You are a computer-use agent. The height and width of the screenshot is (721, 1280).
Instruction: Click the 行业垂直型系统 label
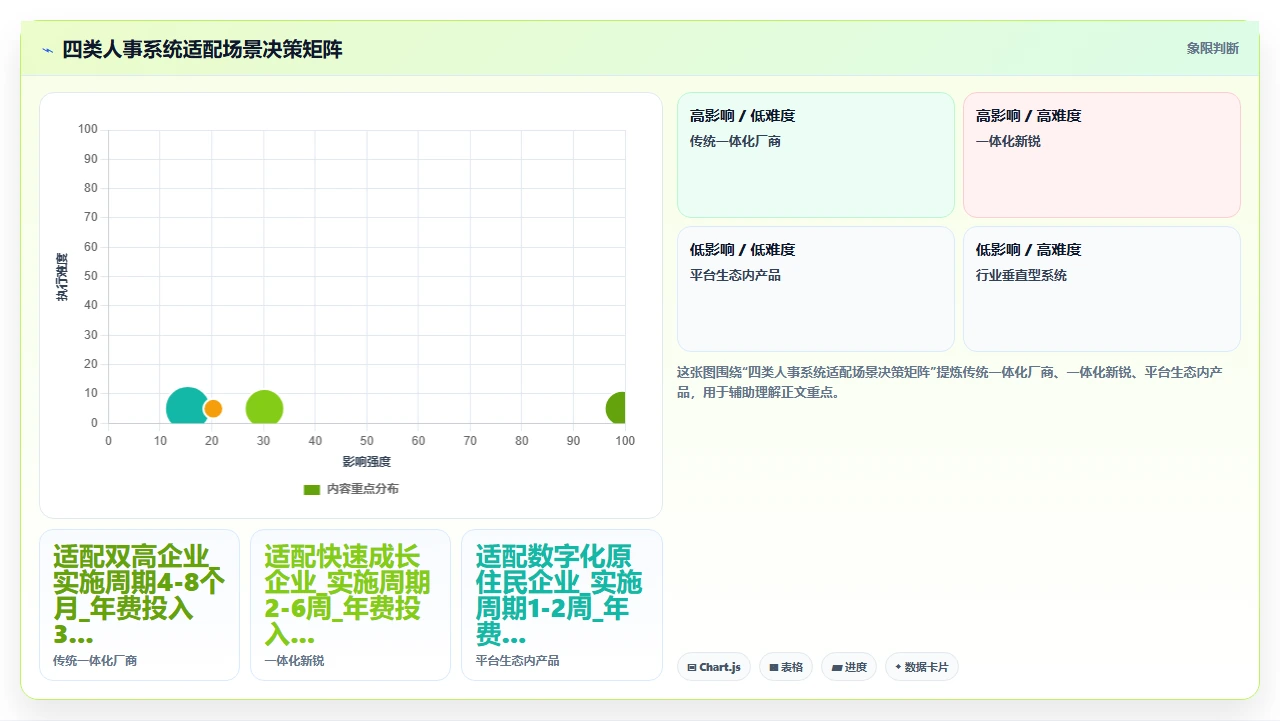click(x=1021, y=275)
